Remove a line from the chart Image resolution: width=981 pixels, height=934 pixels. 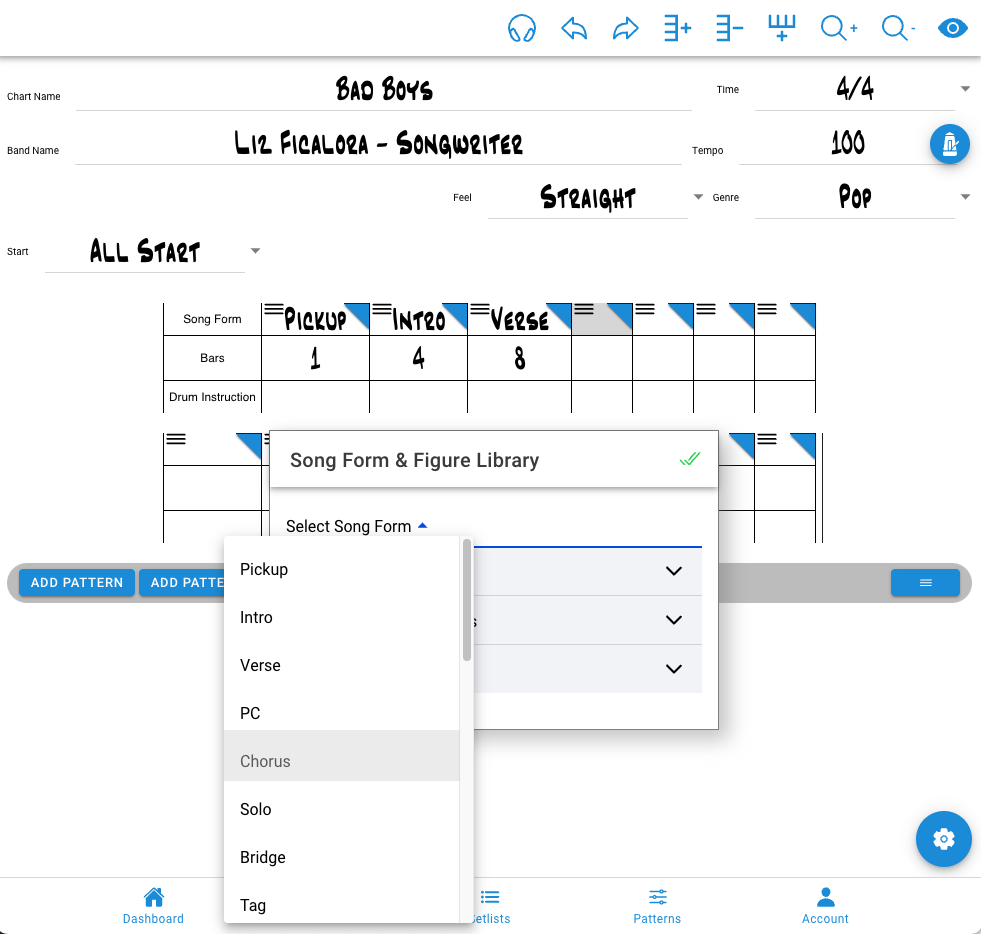[729, 28]
